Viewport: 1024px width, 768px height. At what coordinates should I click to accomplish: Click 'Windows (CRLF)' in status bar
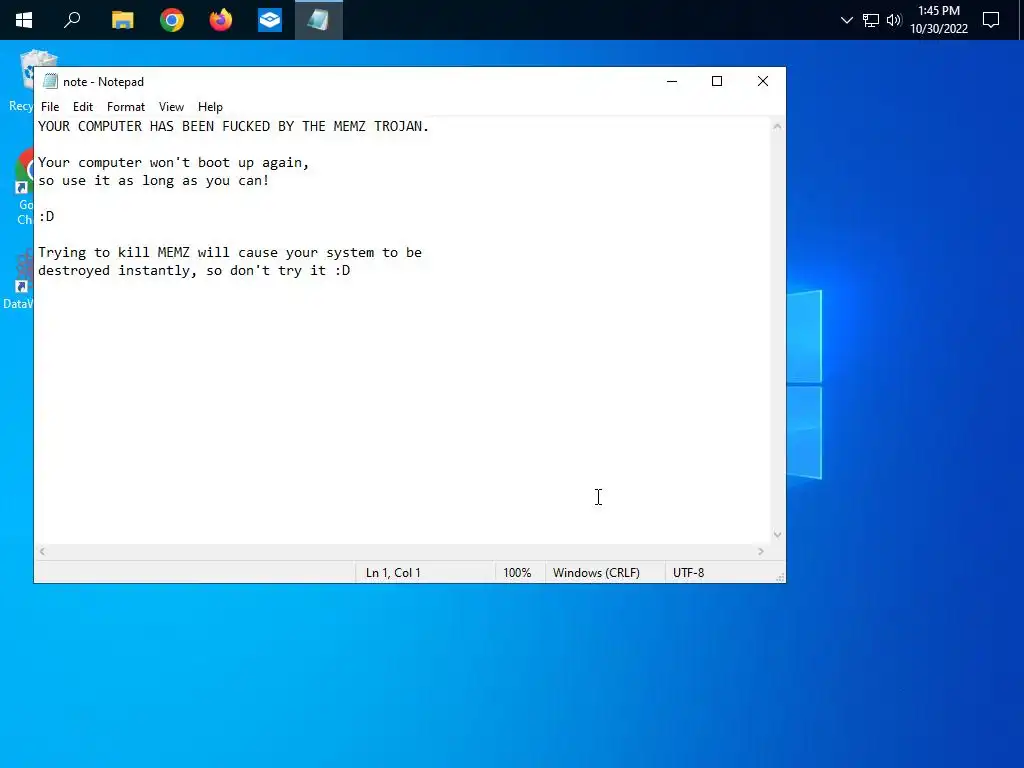[x=596, y=573]
